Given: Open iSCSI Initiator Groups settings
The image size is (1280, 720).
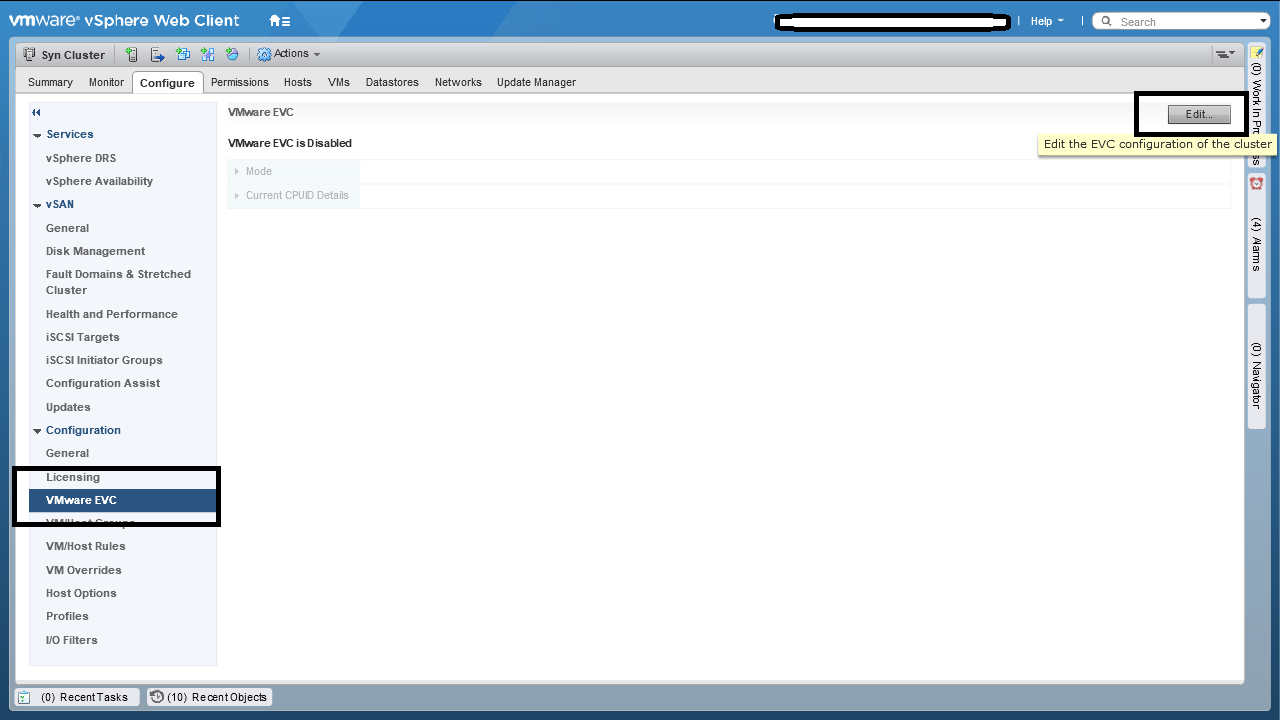Looking at the screenshot, I should pos(104,360).
